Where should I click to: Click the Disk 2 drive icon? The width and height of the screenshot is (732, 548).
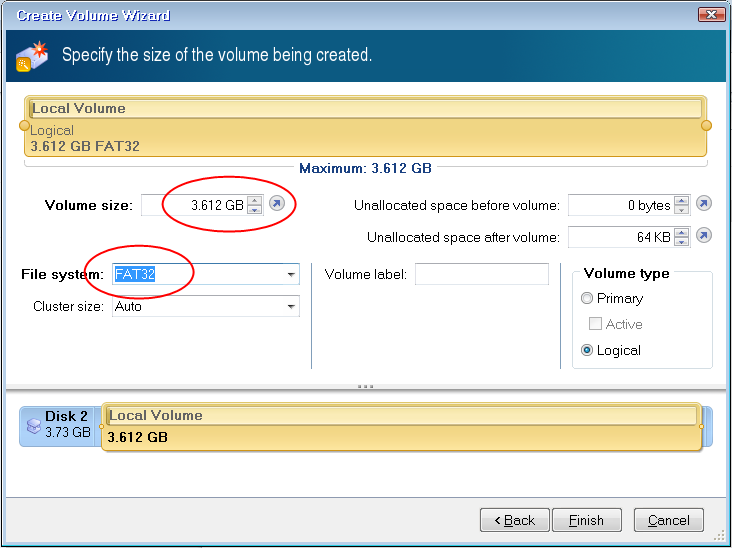(34, 426)
